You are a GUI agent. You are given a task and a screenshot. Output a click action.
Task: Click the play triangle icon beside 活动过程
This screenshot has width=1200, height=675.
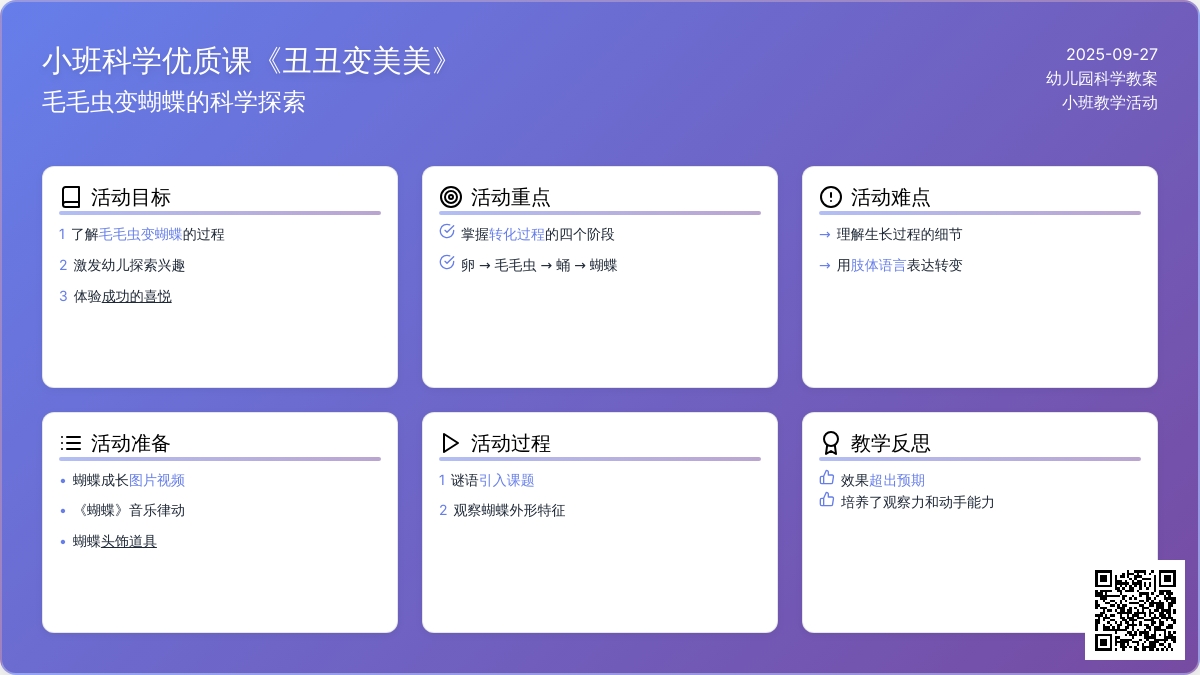tap(450, 443)
